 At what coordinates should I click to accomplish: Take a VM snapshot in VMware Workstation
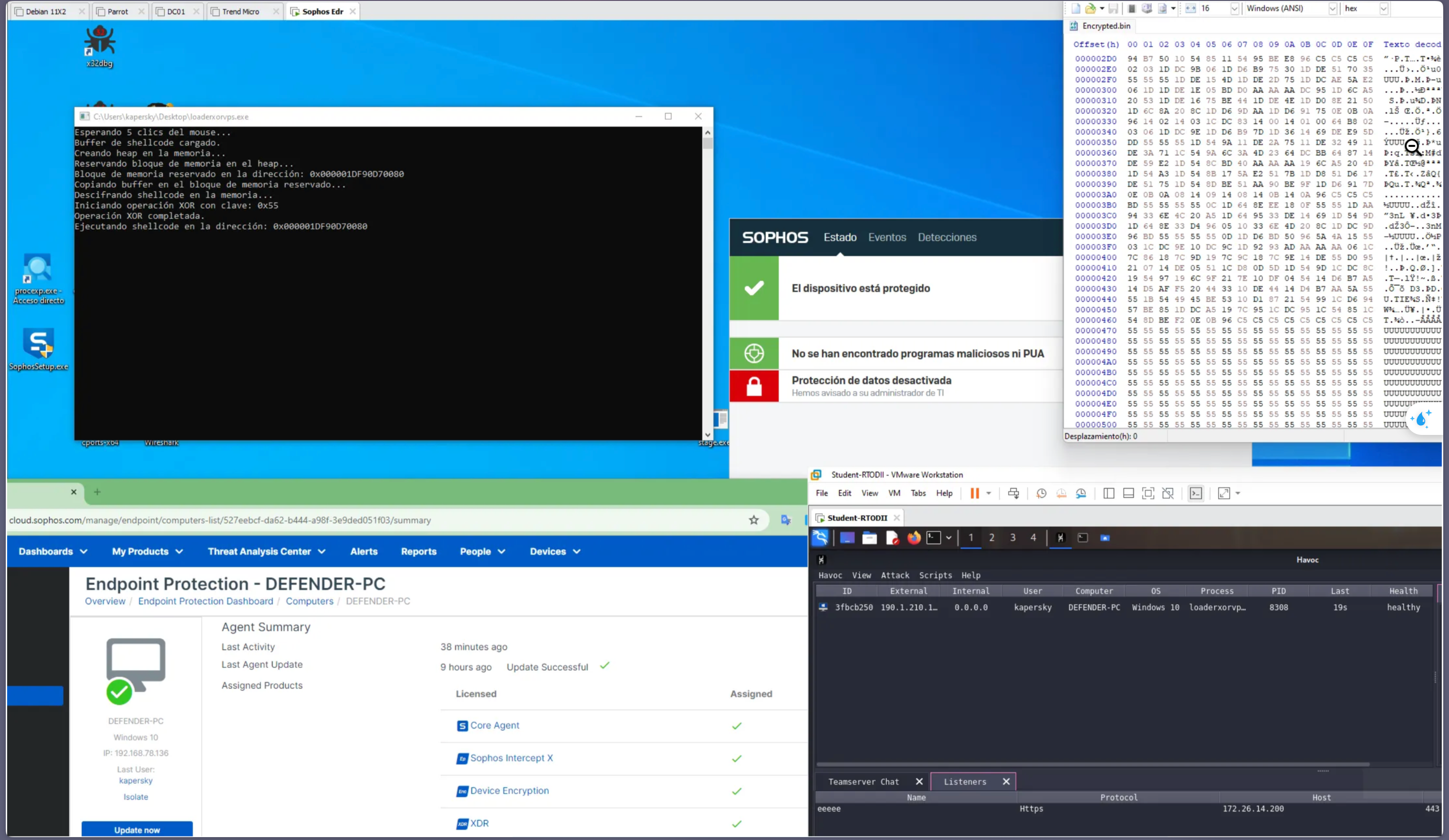pyautogui.click(x=1041, y=493)
